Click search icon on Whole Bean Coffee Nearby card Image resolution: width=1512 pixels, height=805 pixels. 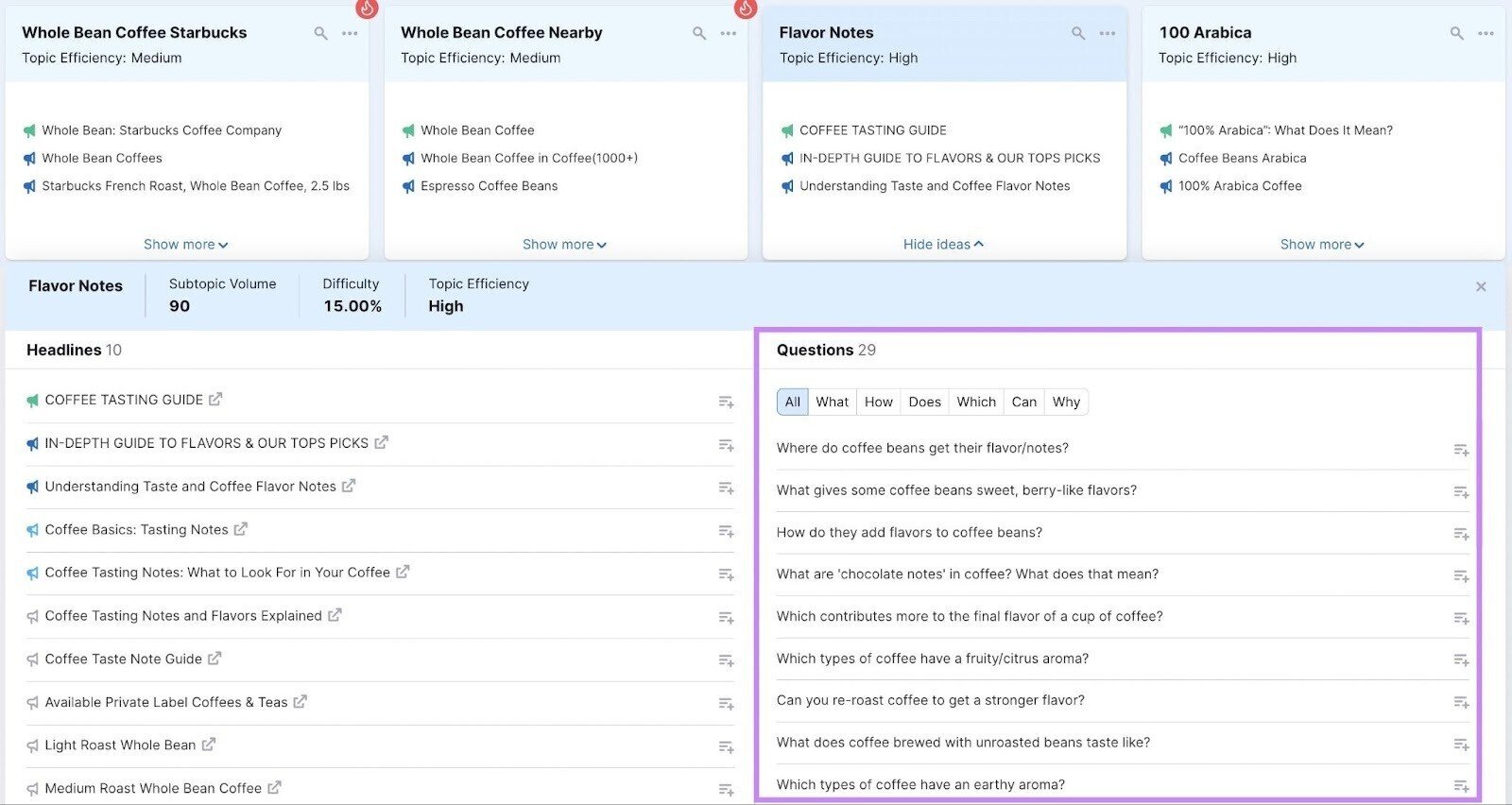[699, 33]
